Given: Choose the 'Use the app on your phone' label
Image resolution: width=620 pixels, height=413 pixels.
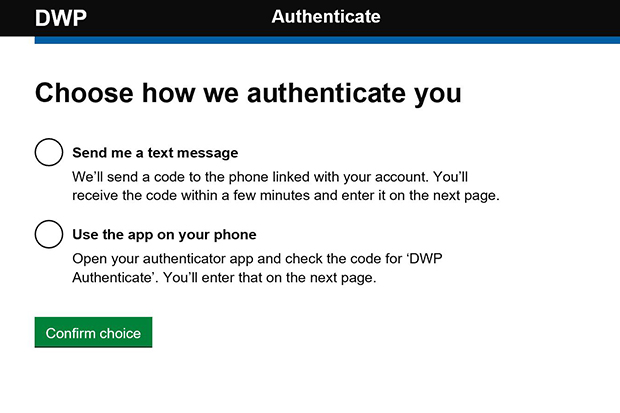Looking at the screenshot, I should click(164, 235).
